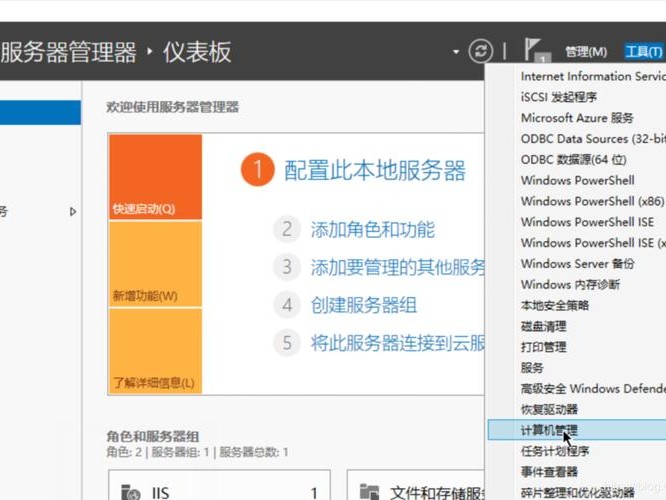Select the 了解详细信息(L) tile
This screenshot has width=666, height=500.
[x=155, y=351]
